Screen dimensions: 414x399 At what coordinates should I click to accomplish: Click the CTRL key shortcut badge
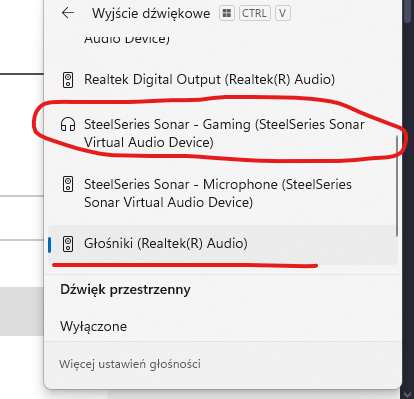pos(254,13)
